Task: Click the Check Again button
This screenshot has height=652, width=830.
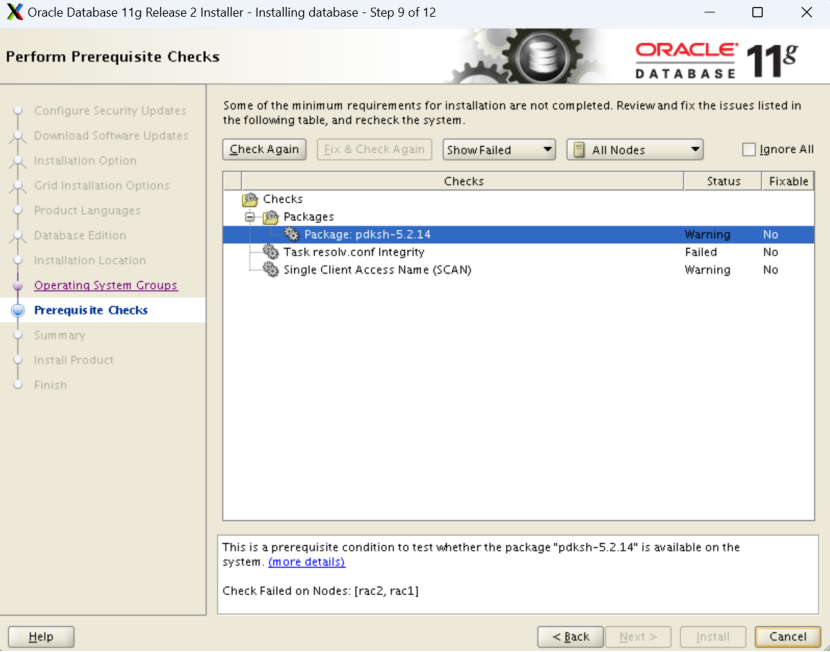Action: 264,149
